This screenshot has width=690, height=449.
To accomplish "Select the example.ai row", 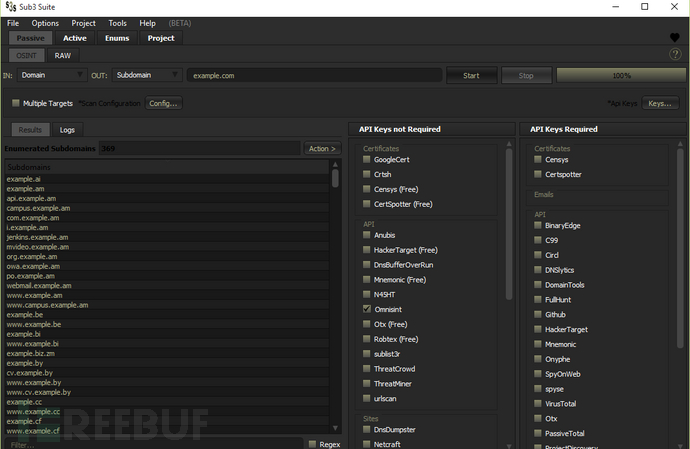I will (x=167, y=179).
